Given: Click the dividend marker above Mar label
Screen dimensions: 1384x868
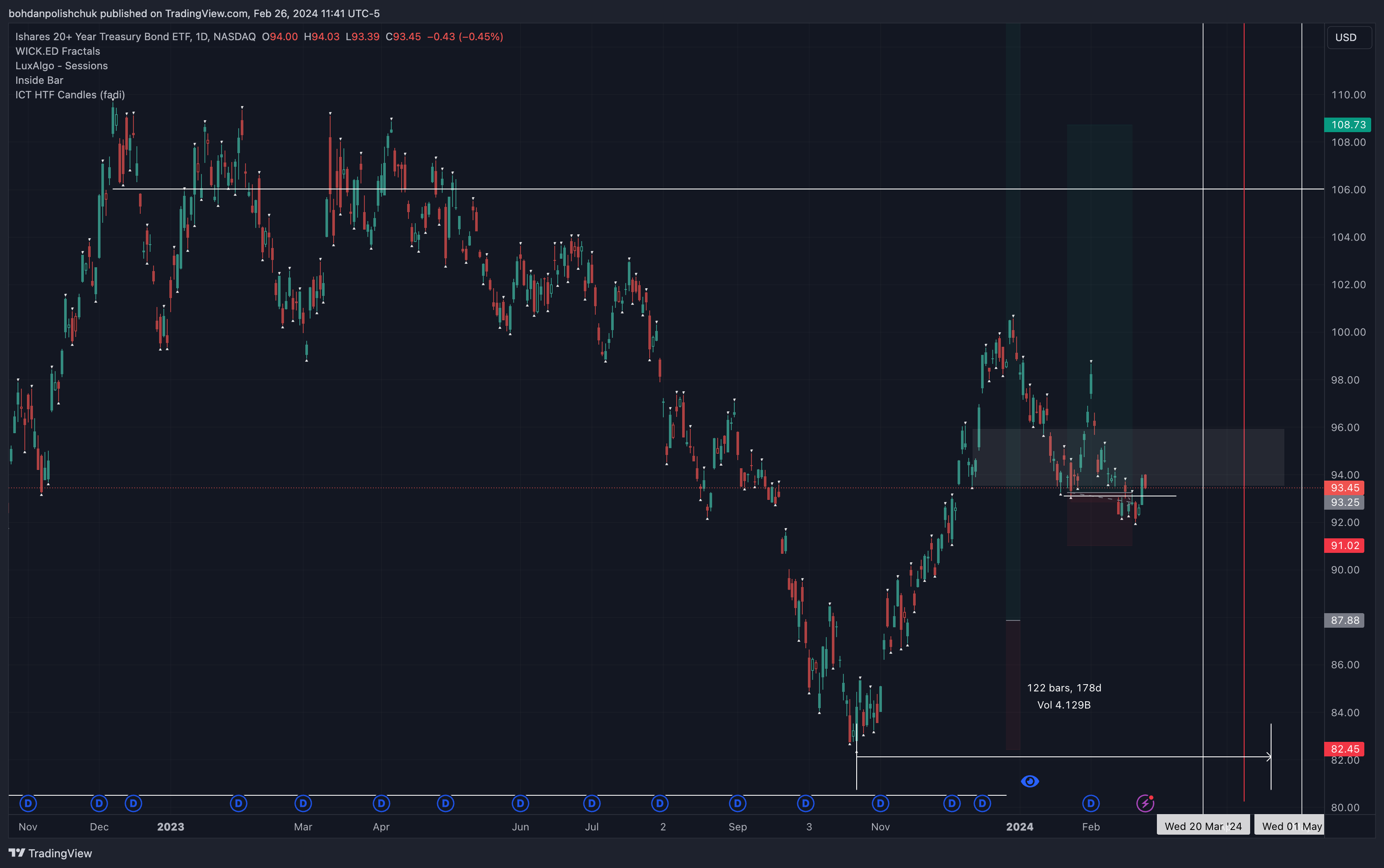Looking at the screenshot, I should pyautogui.click(x=303, y=803).
